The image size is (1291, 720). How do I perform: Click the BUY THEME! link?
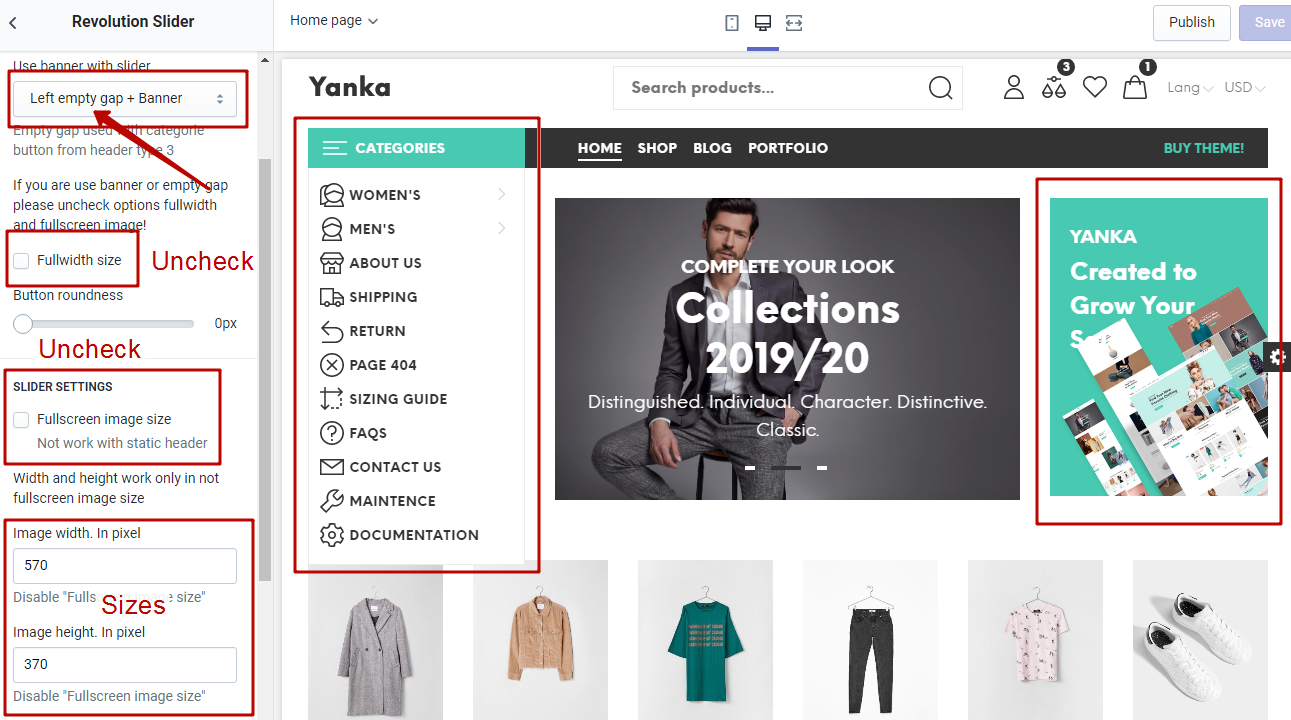point(1203,147)
